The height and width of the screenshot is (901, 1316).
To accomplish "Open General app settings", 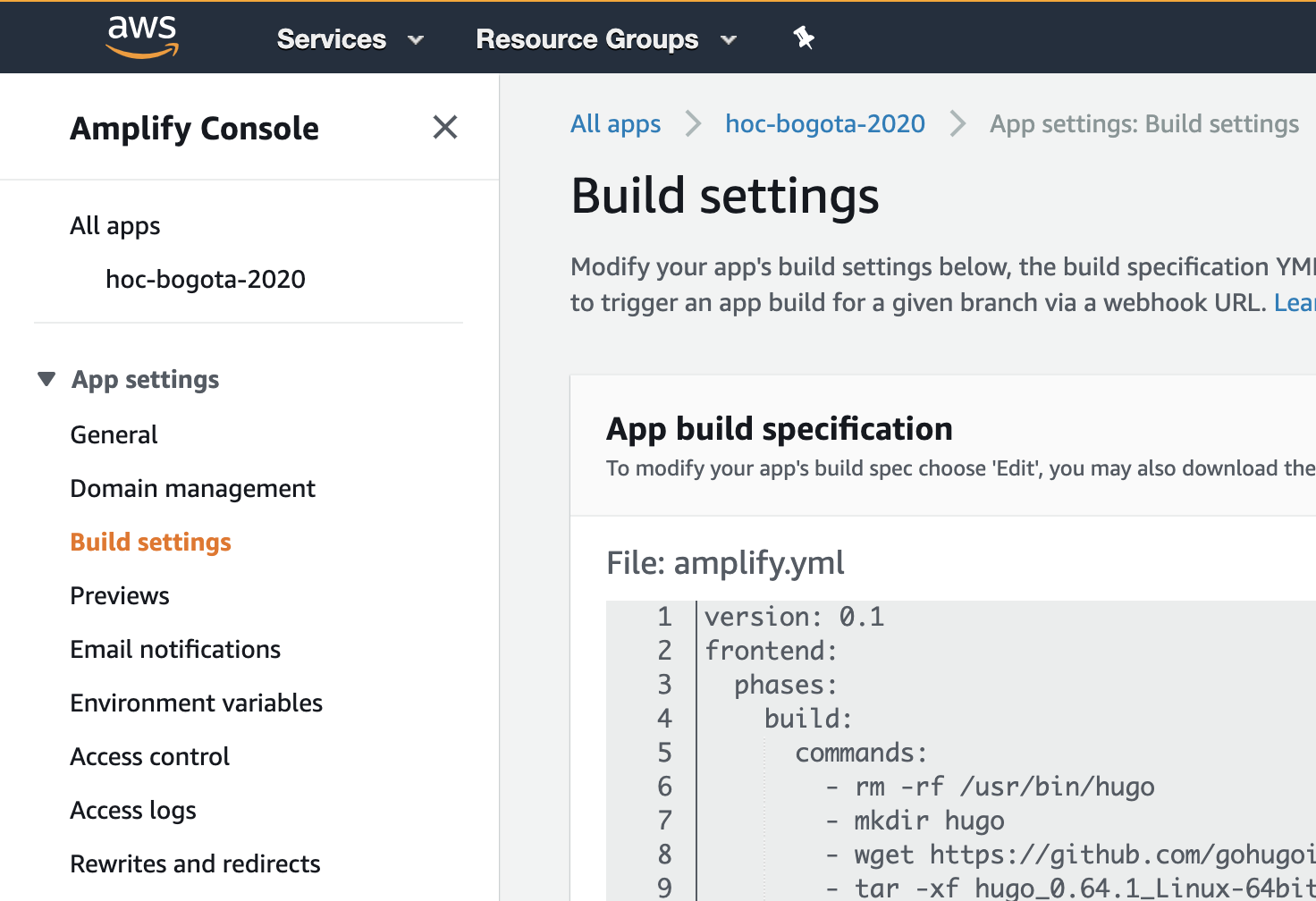I will coord(114,434).
